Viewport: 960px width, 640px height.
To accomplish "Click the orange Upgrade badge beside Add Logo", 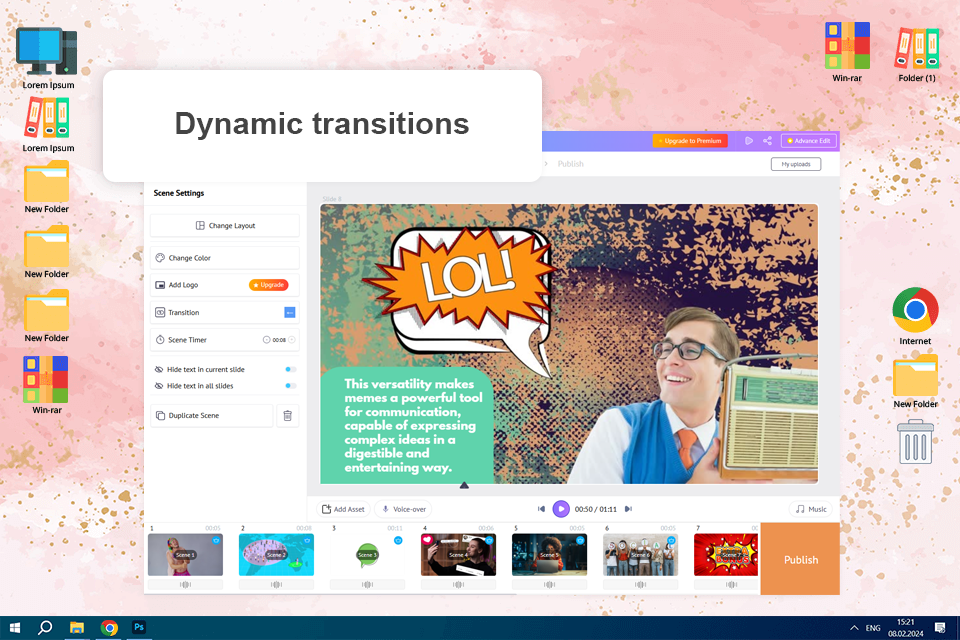I will pos(268,285).
